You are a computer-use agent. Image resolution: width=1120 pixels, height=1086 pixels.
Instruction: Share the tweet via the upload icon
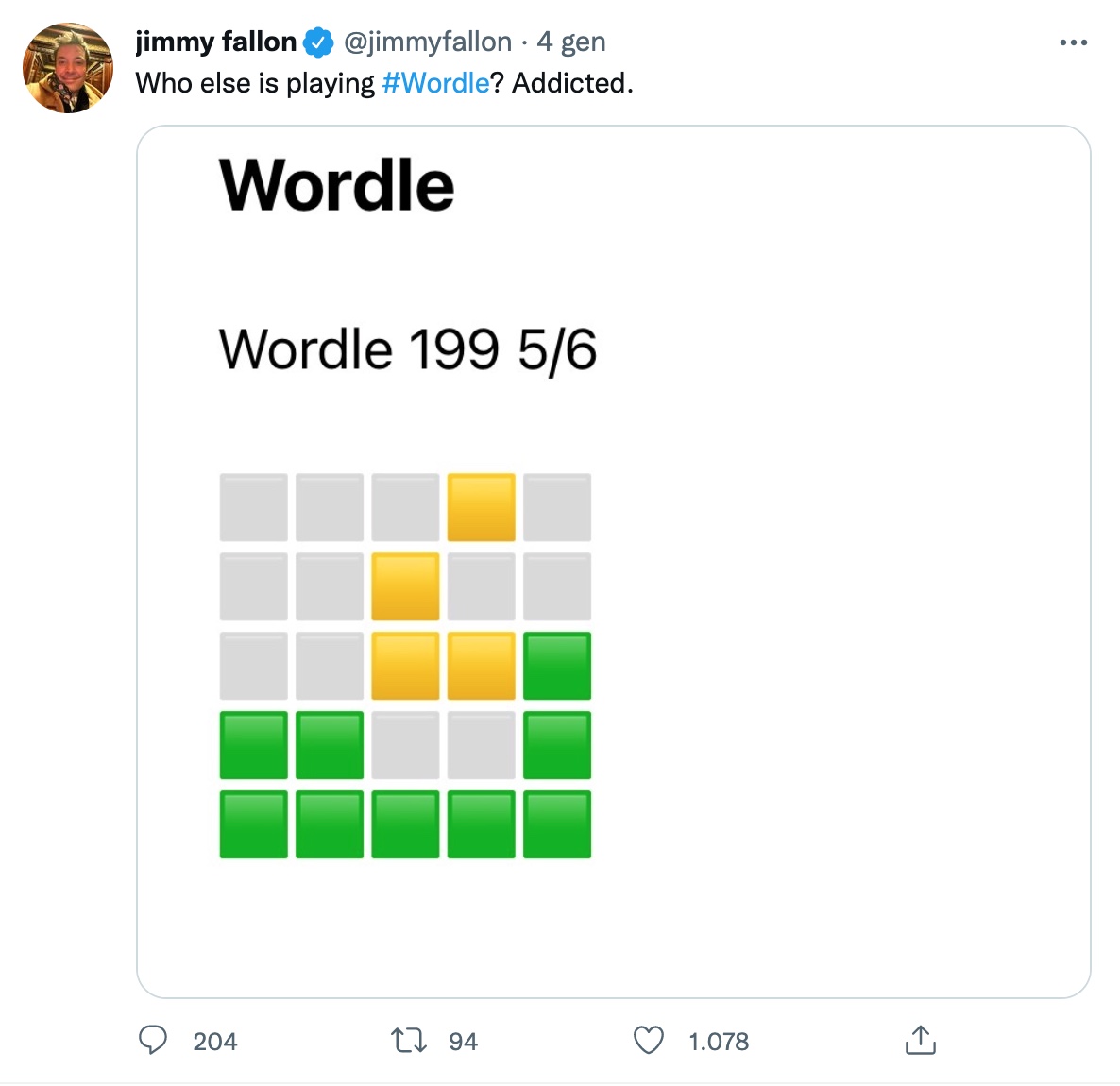click(920, 1041)
